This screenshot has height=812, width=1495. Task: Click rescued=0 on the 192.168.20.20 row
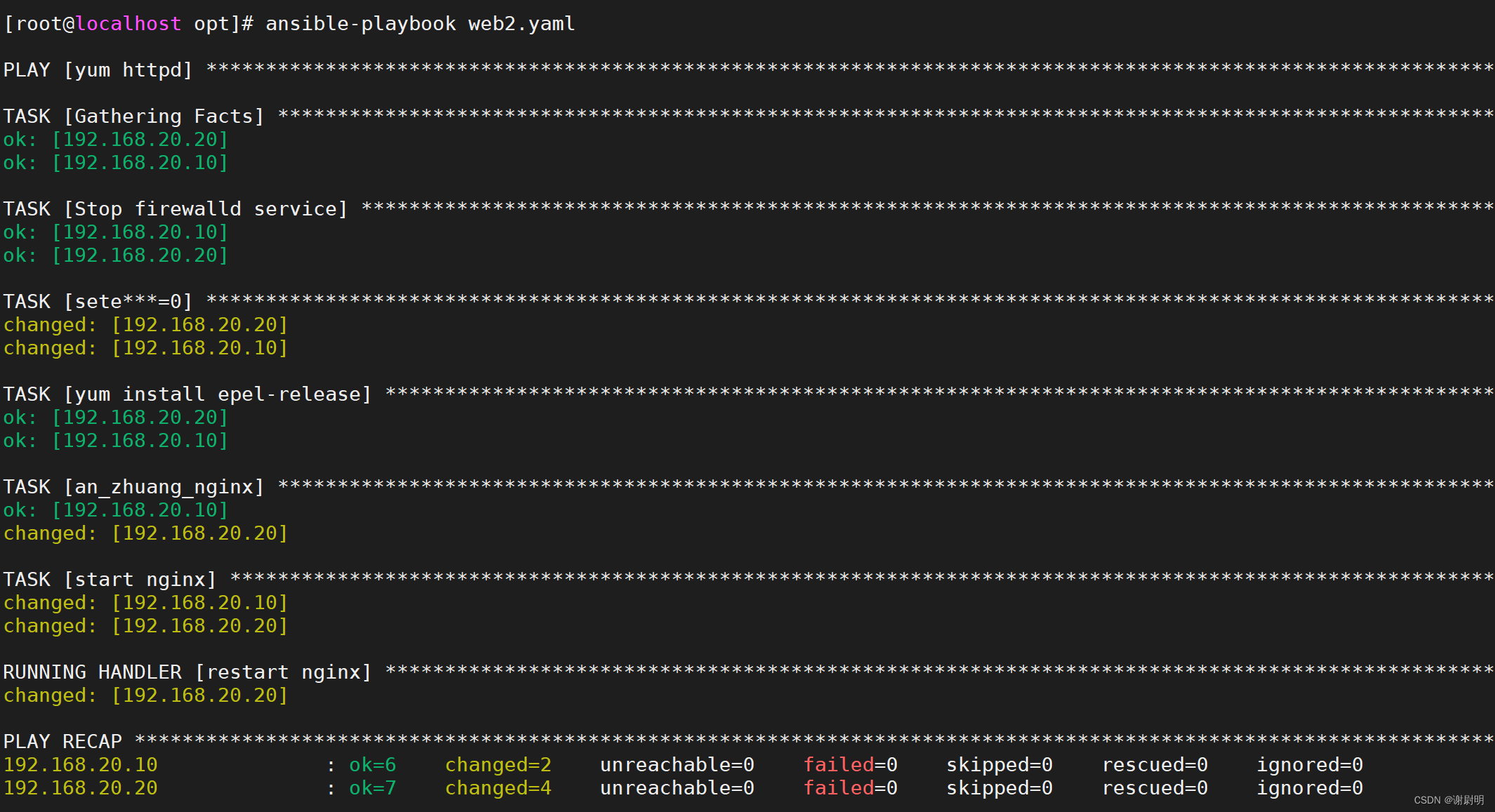pyautogui.click(x=1155, y=788)
